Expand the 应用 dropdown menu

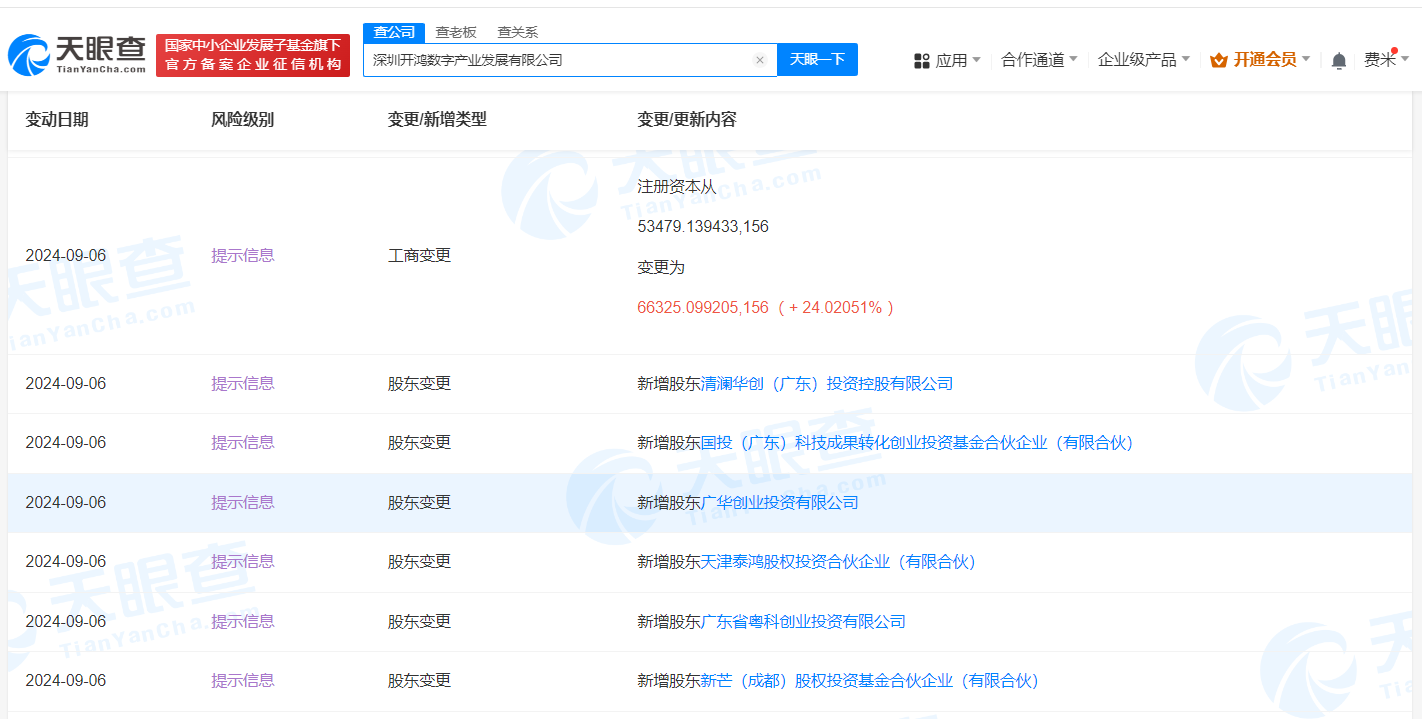957,60
